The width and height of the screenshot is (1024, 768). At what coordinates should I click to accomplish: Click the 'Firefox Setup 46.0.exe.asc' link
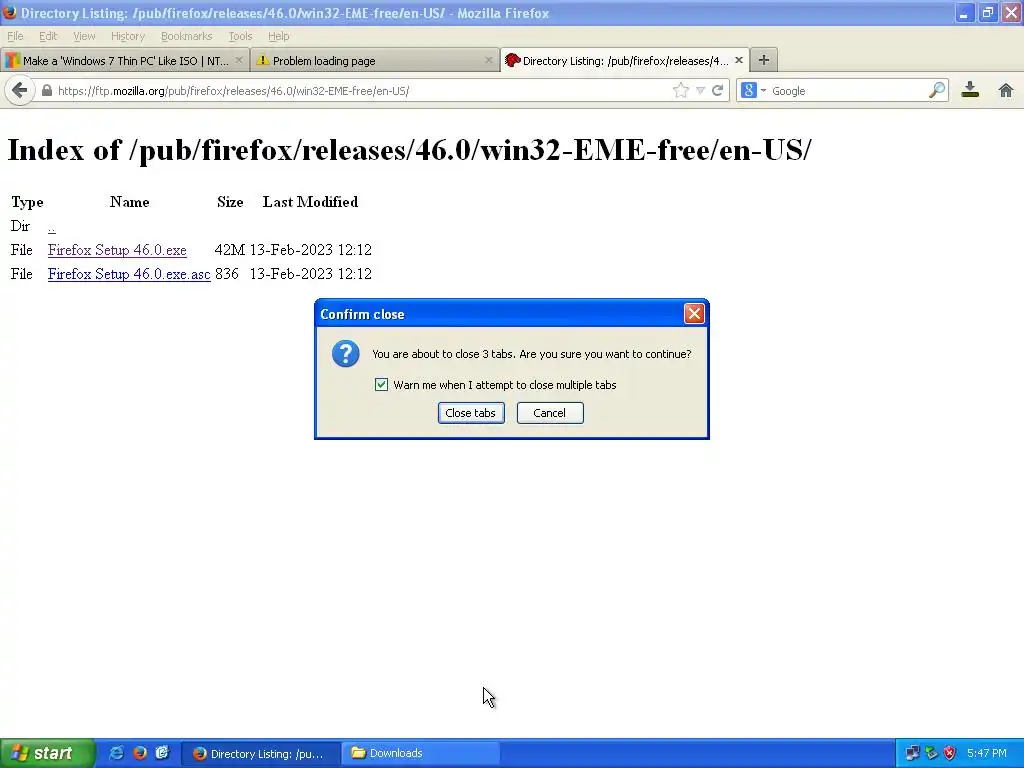pos(129,274)
